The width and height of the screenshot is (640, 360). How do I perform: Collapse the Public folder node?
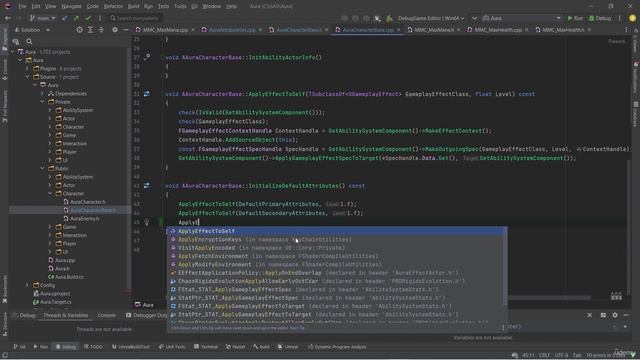42,168
